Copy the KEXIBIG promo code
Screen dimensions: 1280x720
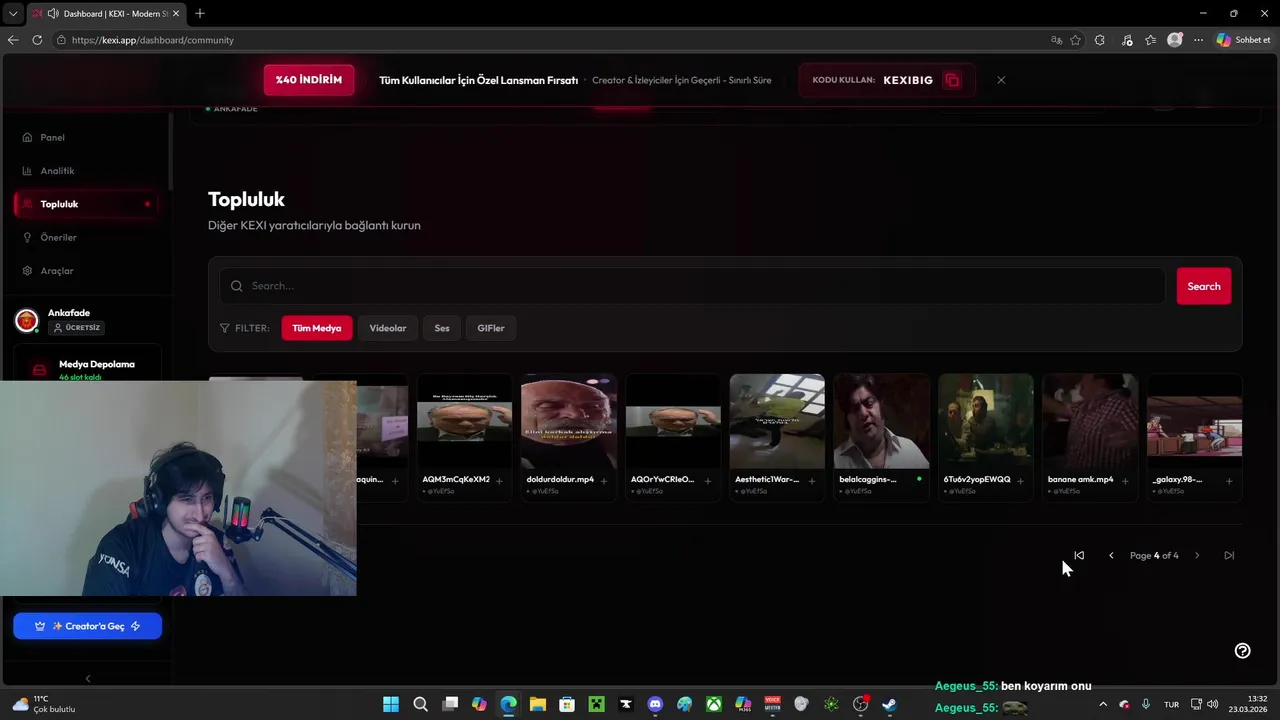pyautogui.click(x=952, y=80)
